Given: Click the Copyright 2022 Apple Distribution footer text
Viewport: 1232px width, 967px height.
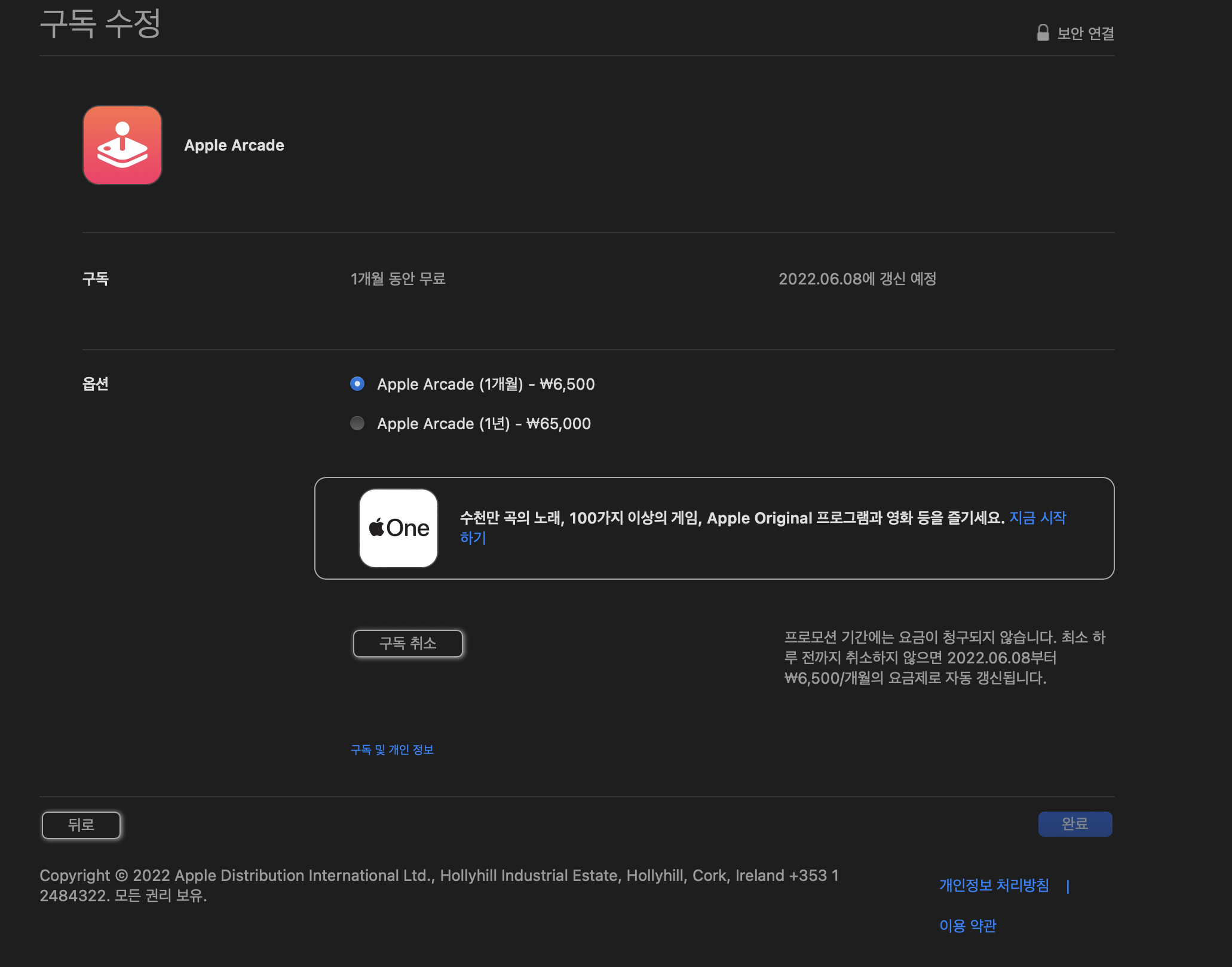Looking at the screenshot, I should pyautogui.click(x=439, y=876).
